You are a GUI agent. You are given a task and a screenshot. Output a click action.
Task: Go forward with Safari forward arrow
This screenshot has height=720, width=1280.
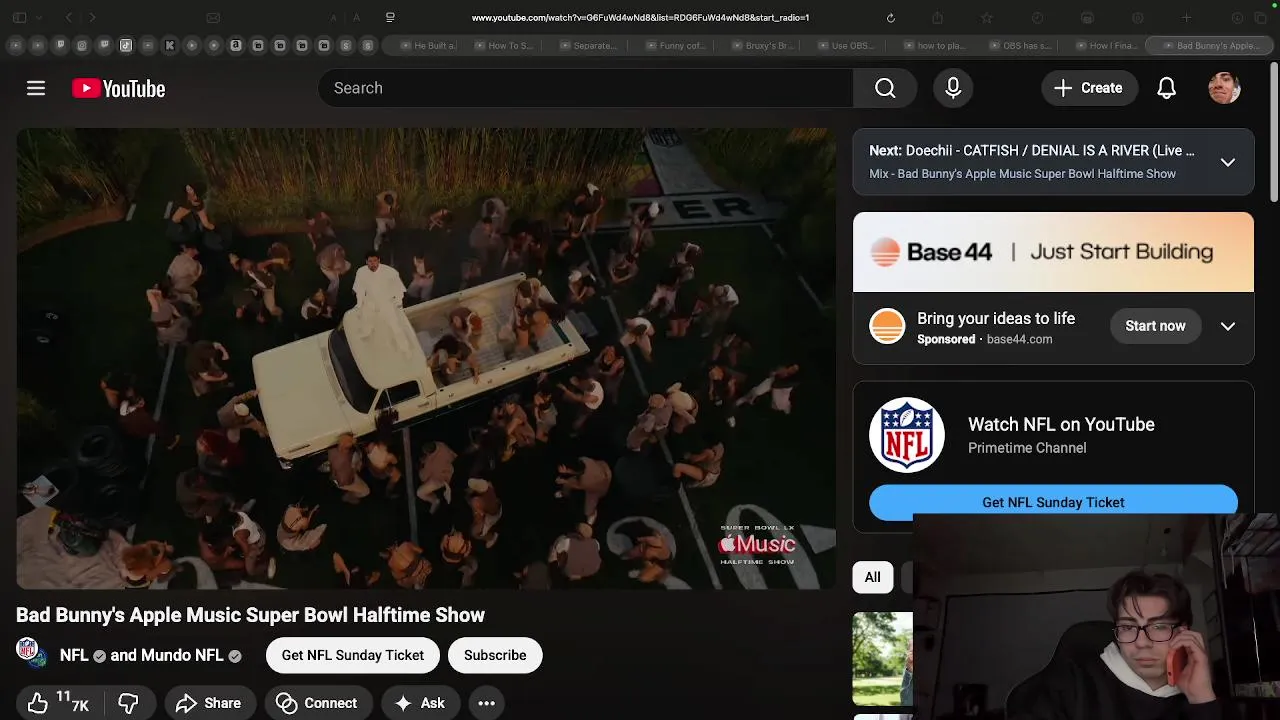point(92,18)
